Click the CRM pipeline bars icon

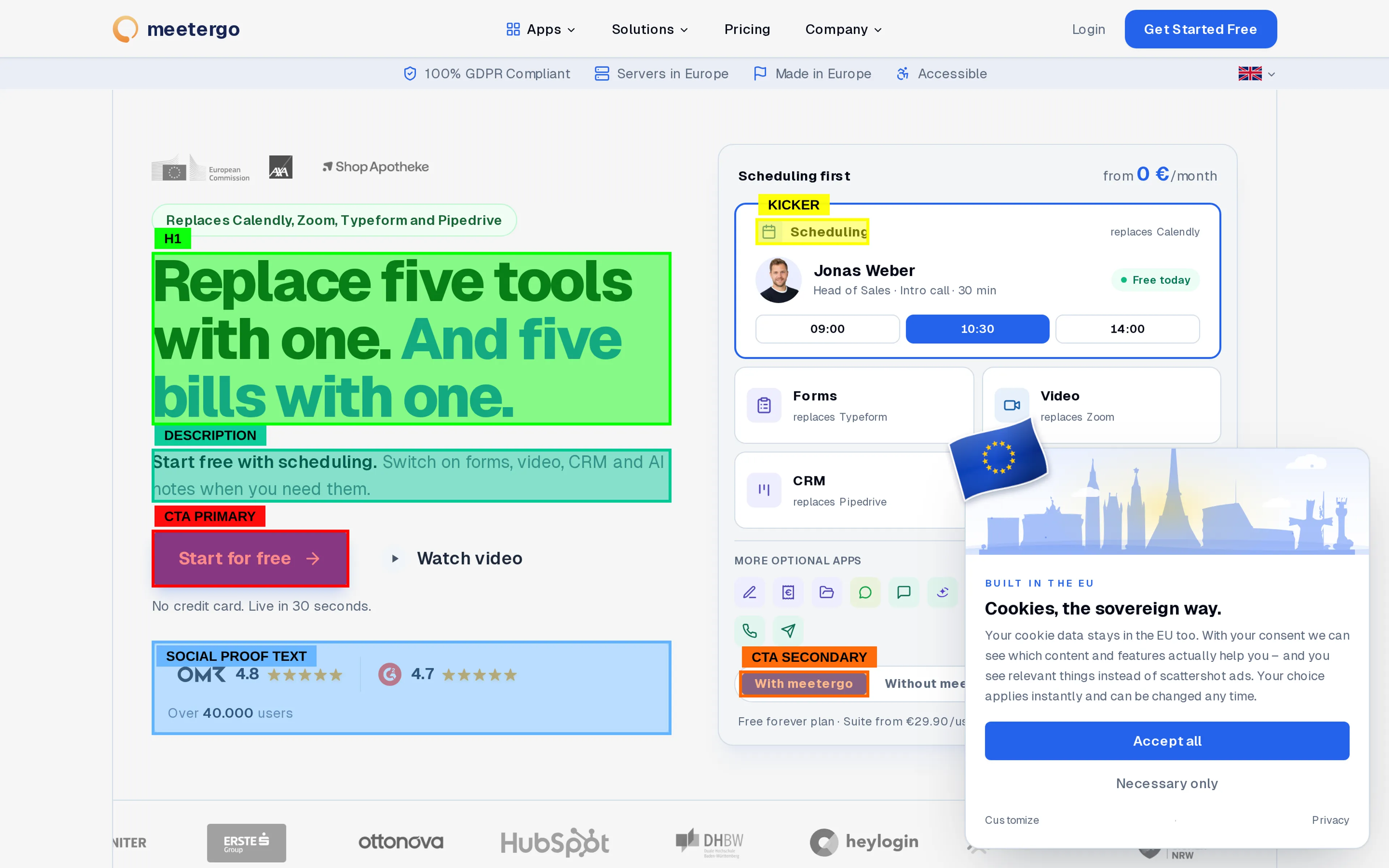pyautogui.click(x=764, y=490)
